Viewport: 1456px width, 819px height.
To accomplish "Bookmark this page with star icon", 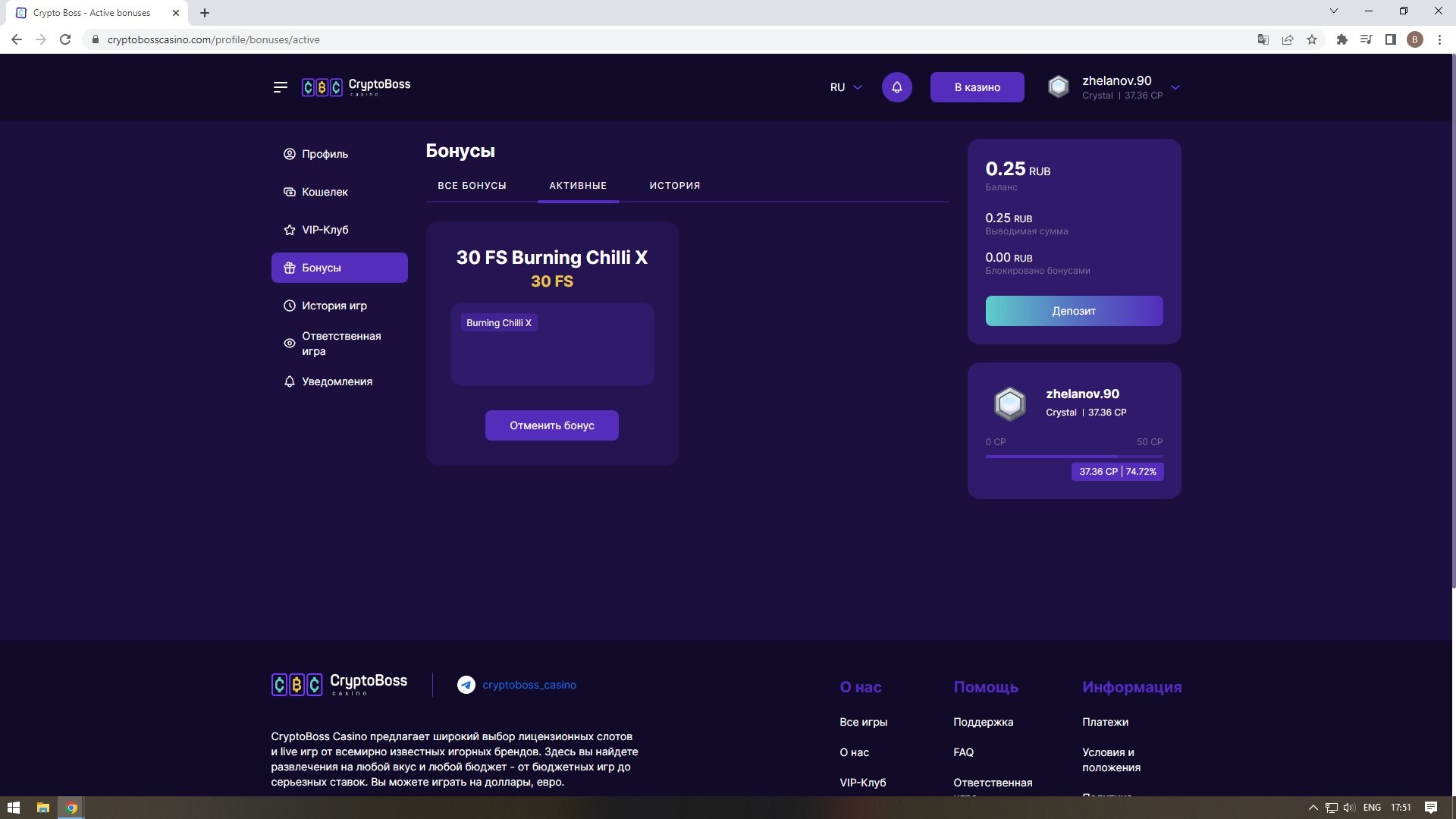I will pyautogui.click(x=1312, y=39).
